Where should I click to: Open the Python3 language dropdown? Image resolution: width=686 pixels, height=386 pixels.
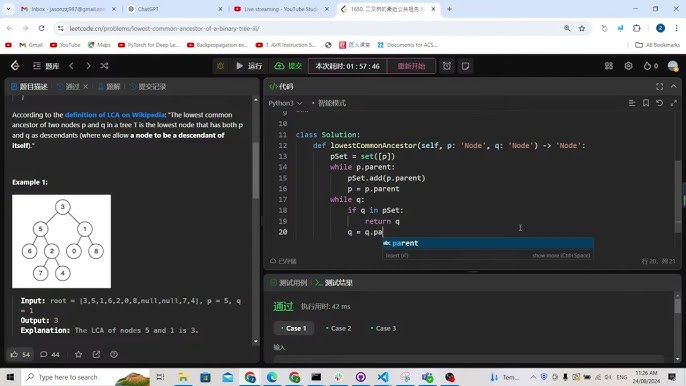285,103
